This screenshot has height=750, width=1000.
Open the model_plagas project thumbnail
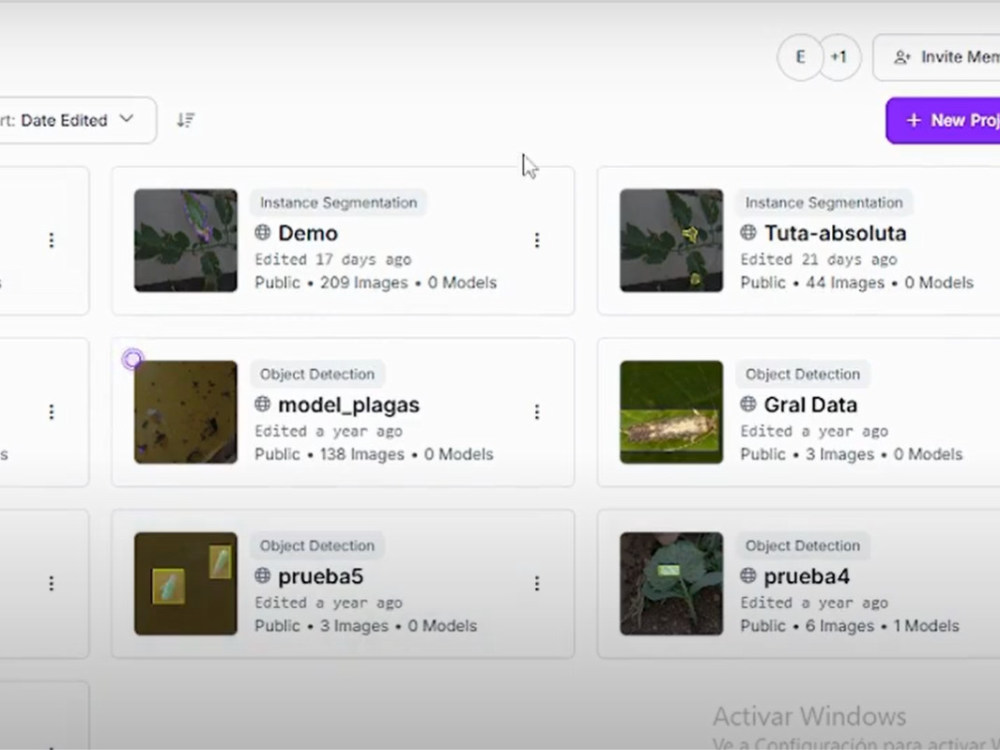pyautogui.click(x=186, y=412)
